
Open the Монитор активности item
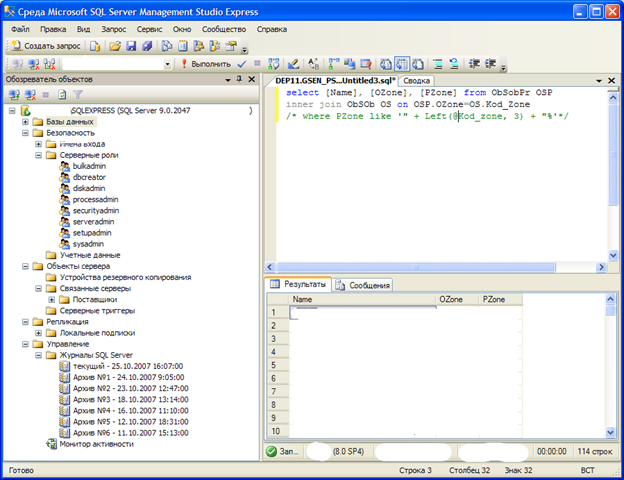(96, 444)
